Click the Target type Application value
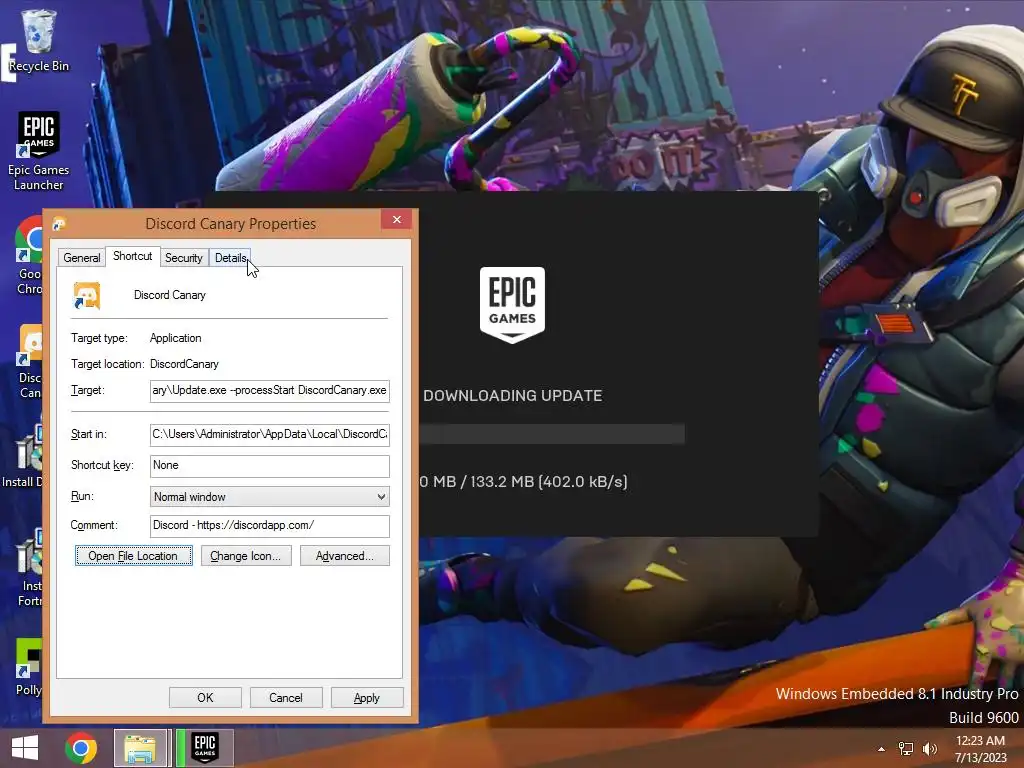 (176, 338)
